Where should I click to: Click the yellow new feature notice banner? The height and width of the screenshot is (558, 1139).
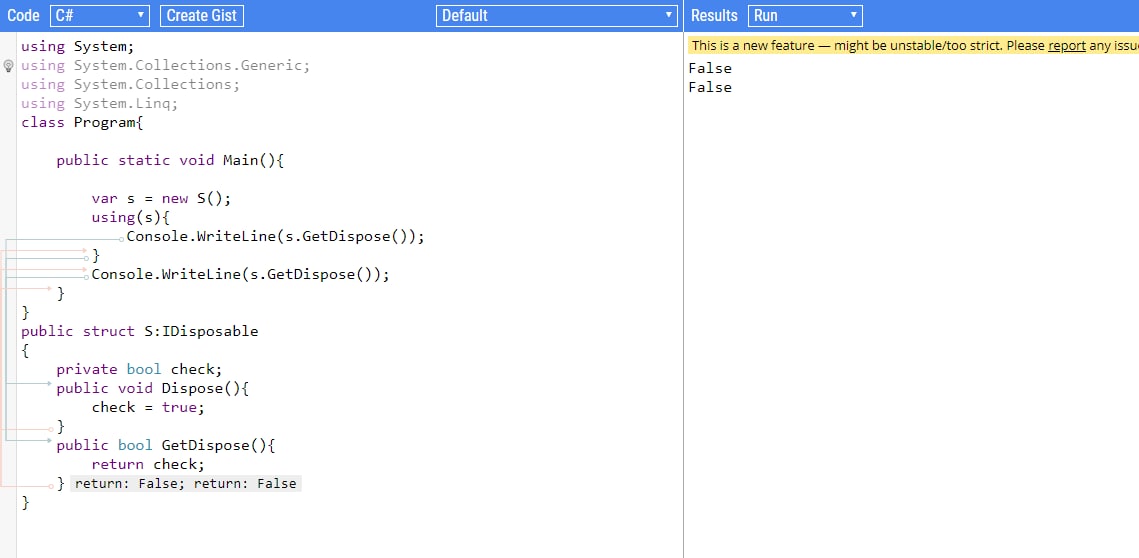913,46
